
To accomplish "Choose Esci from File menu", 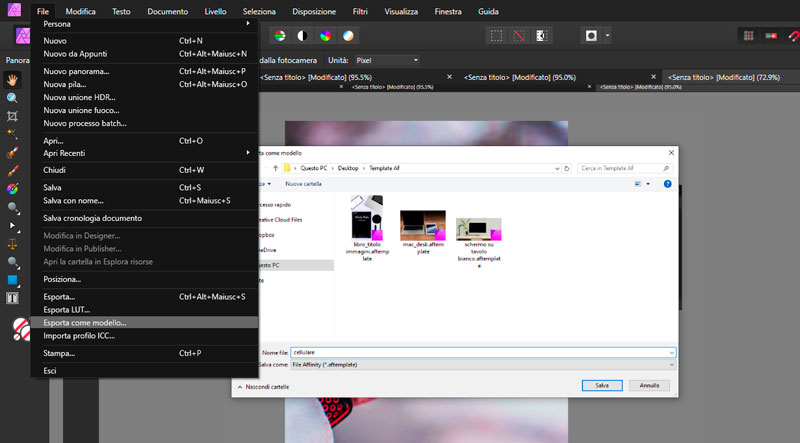I will tap(144, 371).
